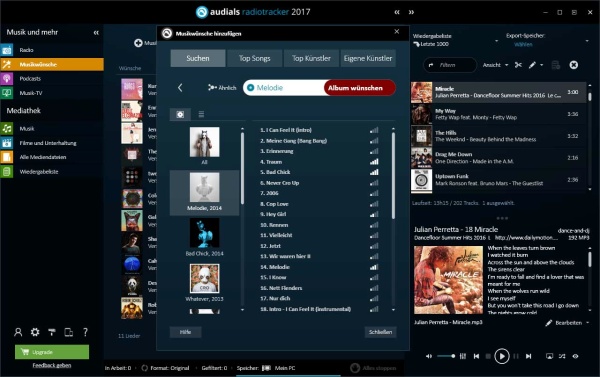Open the equalizer icon in player
The height and width of the screenshot is (377, 600).
(463, 356)
